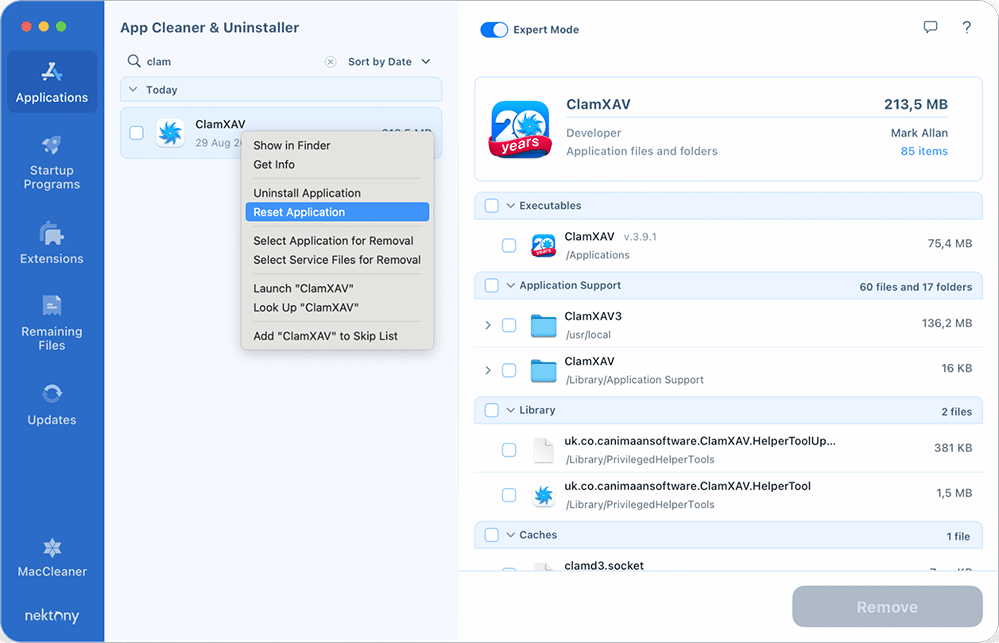This screenshot has height=643, width=999.
Task: Click the ClamXAV icon in the app list
Action: [x=170, y=133]
